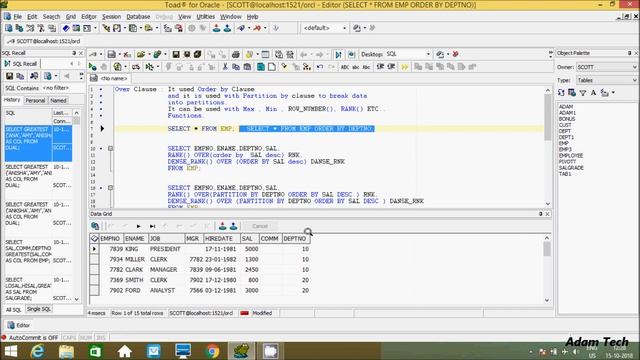Open the Database menu
This screenshot has height=360, width=640.
138,17
